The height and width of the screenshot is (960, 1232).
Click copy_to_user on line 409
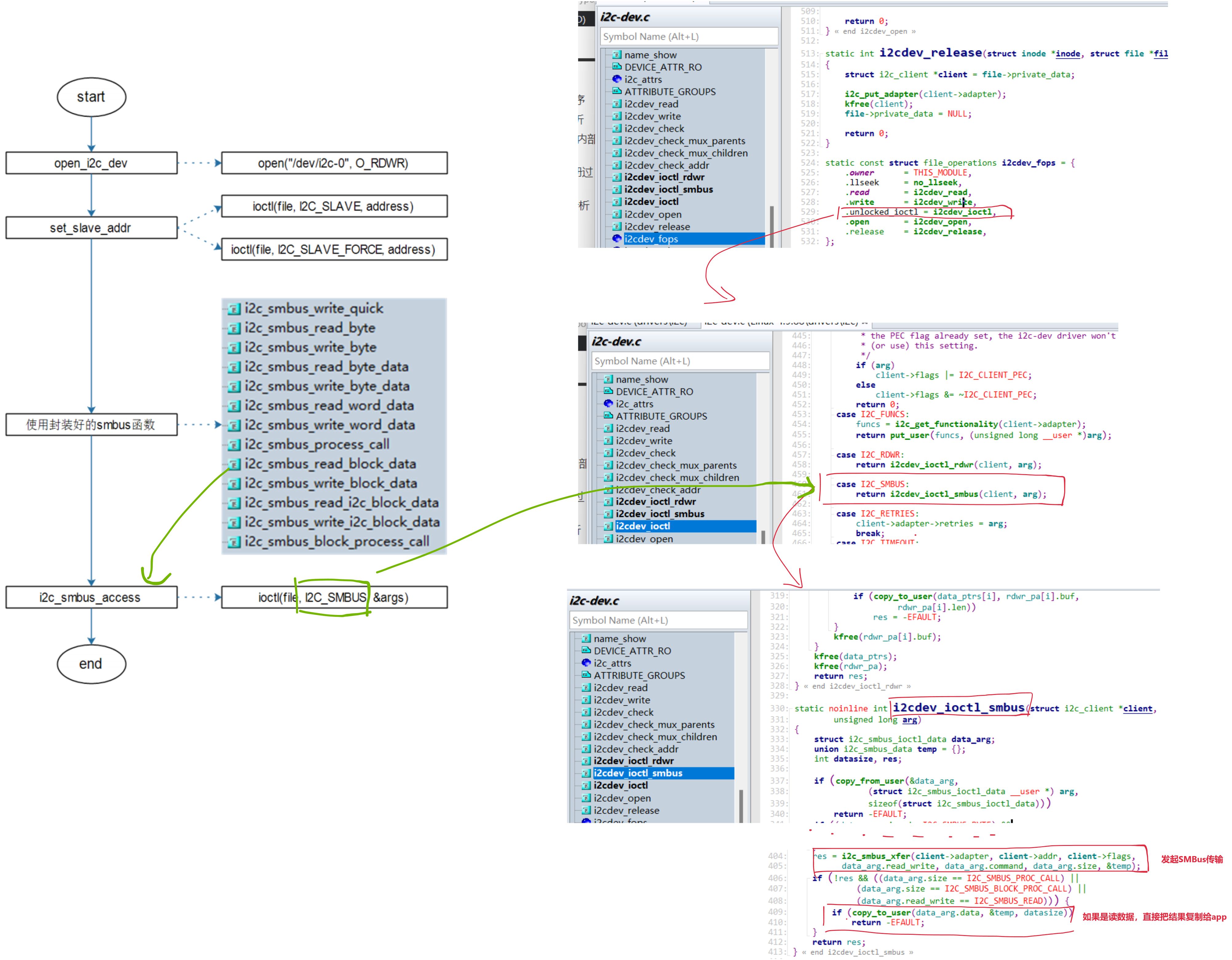[881, 913]
